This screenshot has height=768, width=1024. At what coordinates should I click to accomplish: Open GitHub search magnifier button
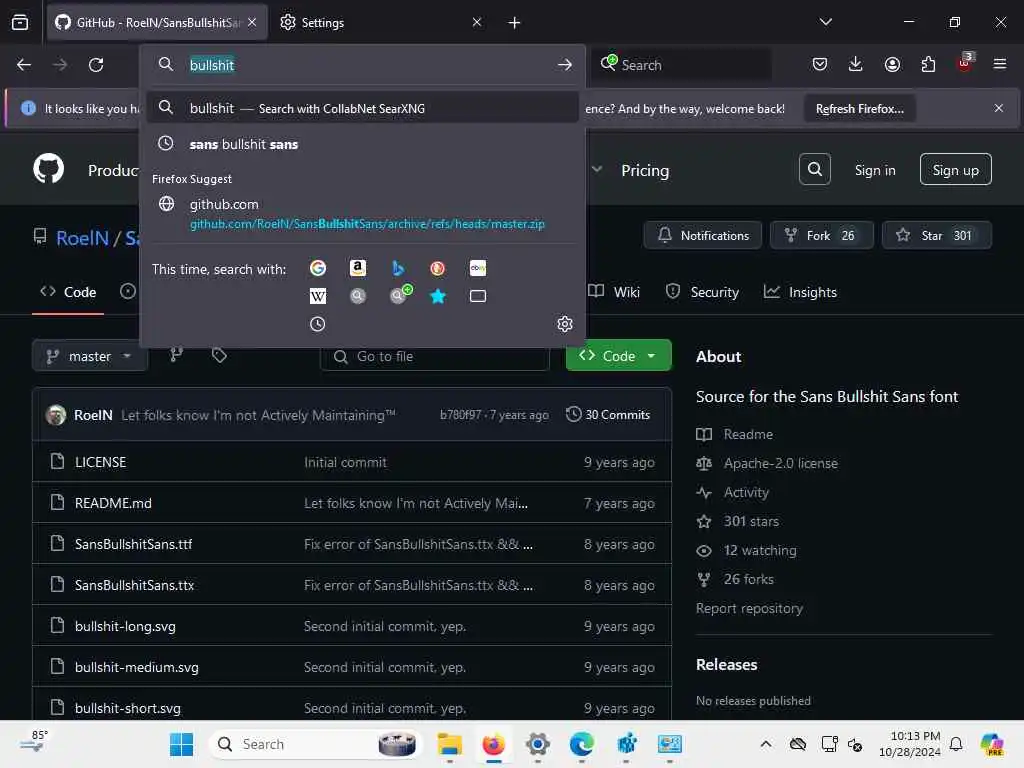(x=815, y=169)
